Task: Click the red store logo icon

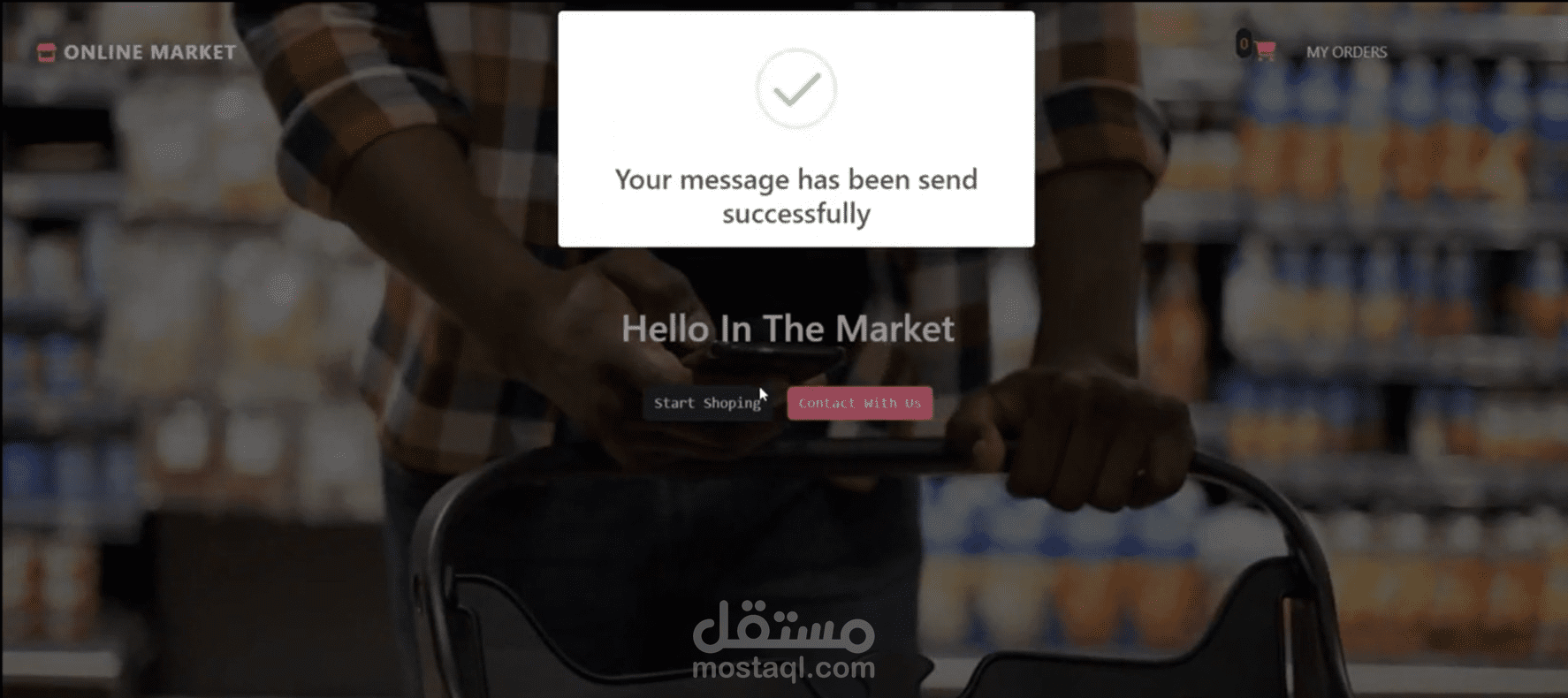Action: point(46,53)
